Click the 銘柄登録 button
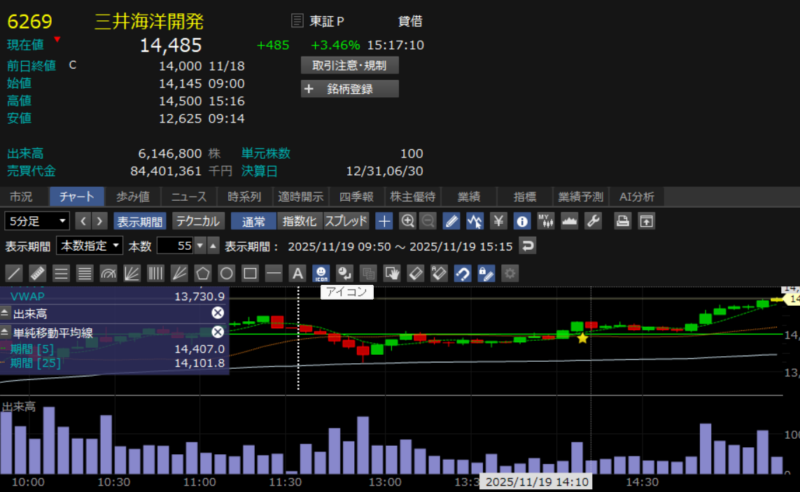The width and height of the screenshot is (800, 492). click(350, 89)
